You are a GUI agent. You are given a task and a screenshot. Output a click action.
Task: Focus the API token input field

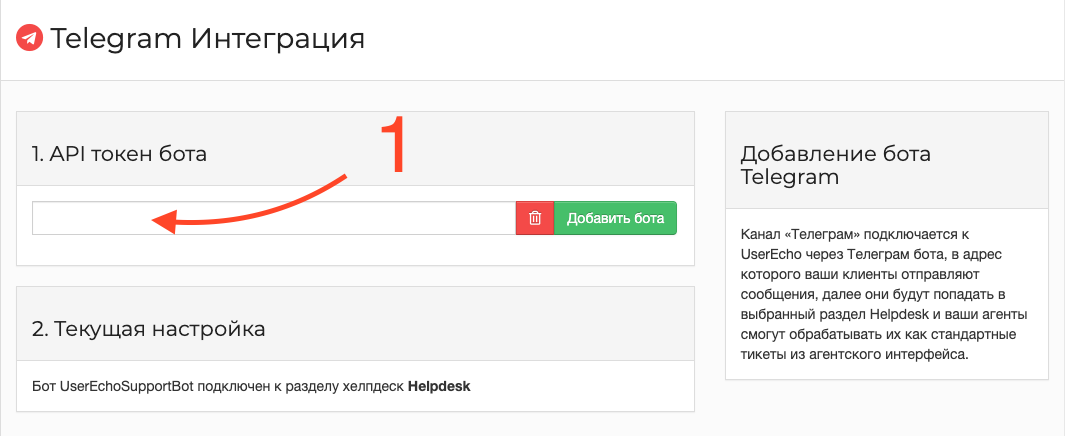(274, 218)
